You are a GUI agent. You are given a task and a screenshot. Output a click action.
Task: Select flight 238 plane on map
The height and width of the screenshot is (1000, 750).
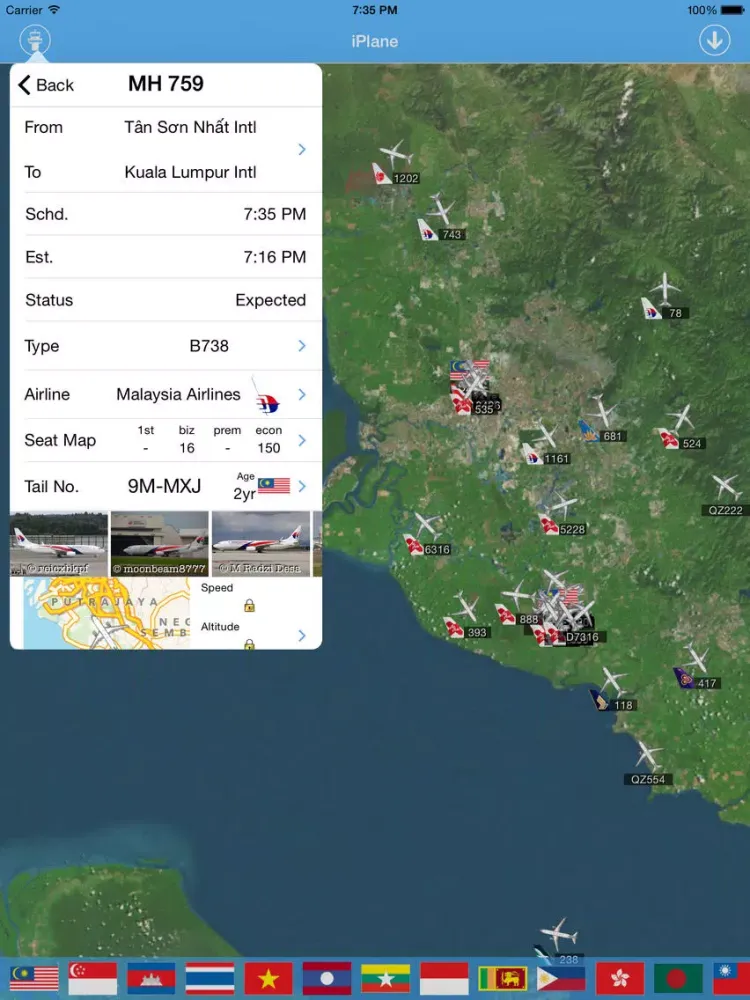pos(558,934)
